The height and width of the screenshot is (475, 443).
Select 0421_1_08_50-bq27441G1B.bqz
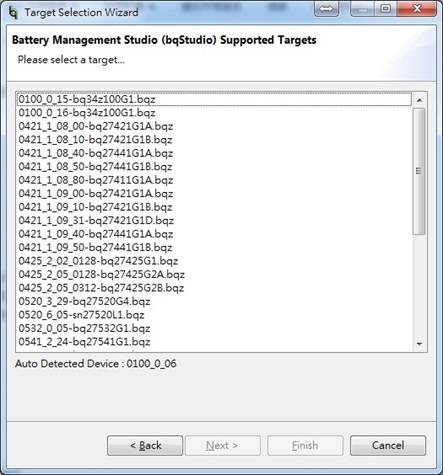214,167
